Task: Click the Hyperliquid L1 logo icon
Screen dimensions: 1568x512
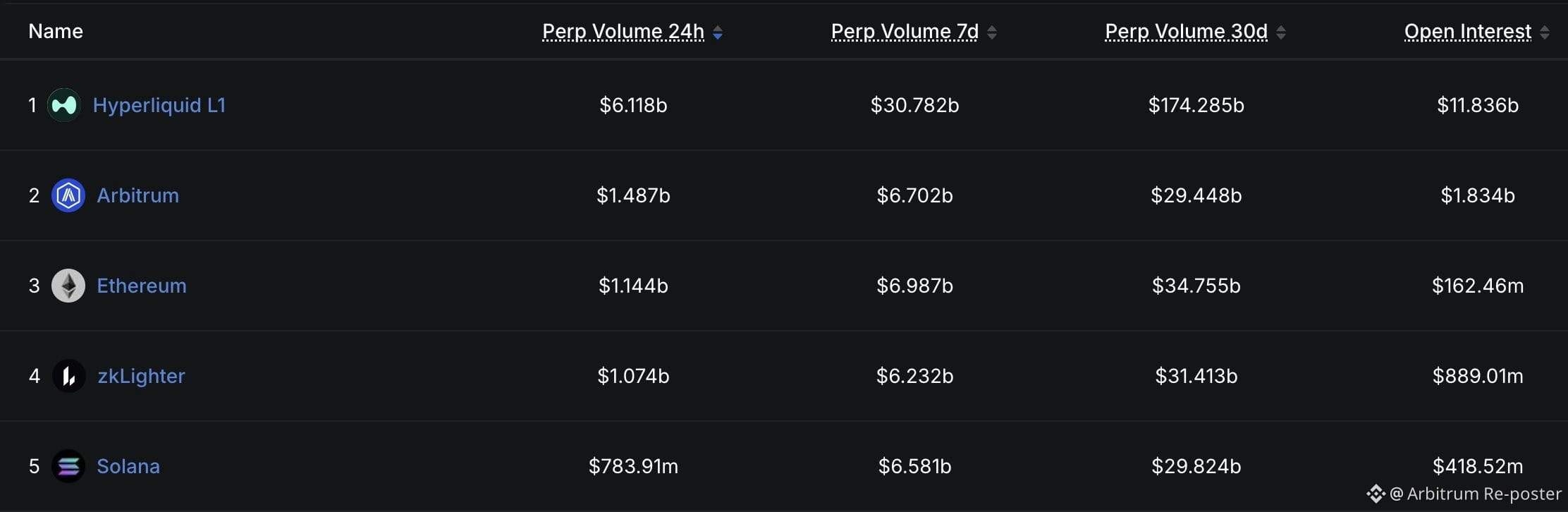Action: pyautogui.click(x=64, y=105)
